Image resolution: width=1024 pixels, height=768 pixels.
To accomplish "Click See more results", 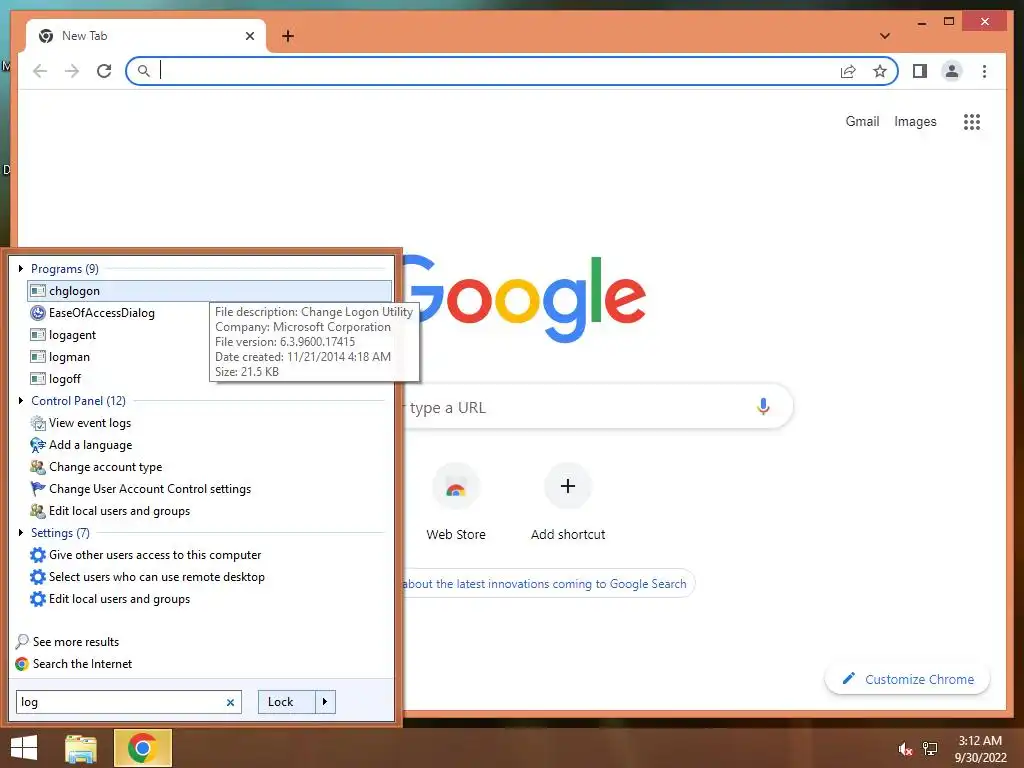I will click(67, 641).
